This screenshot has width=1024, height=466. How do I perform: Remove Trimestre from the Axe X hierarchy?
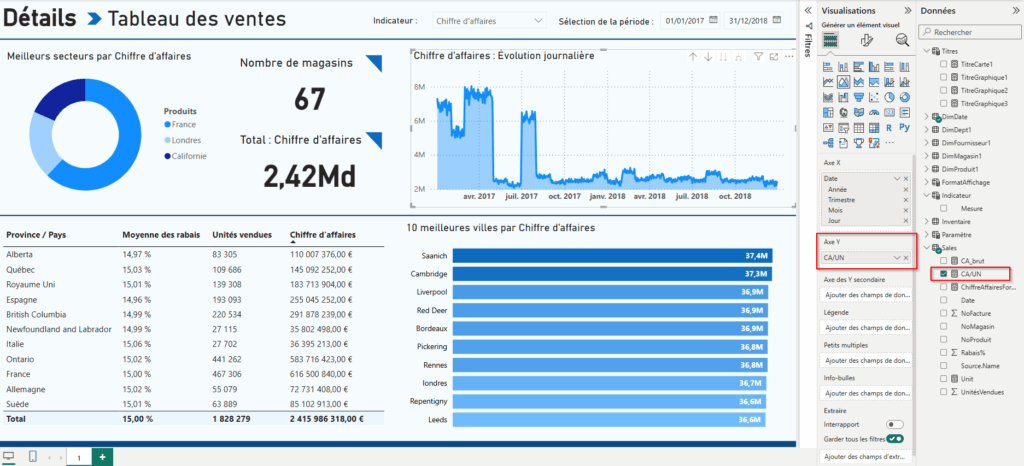[906, 200]
